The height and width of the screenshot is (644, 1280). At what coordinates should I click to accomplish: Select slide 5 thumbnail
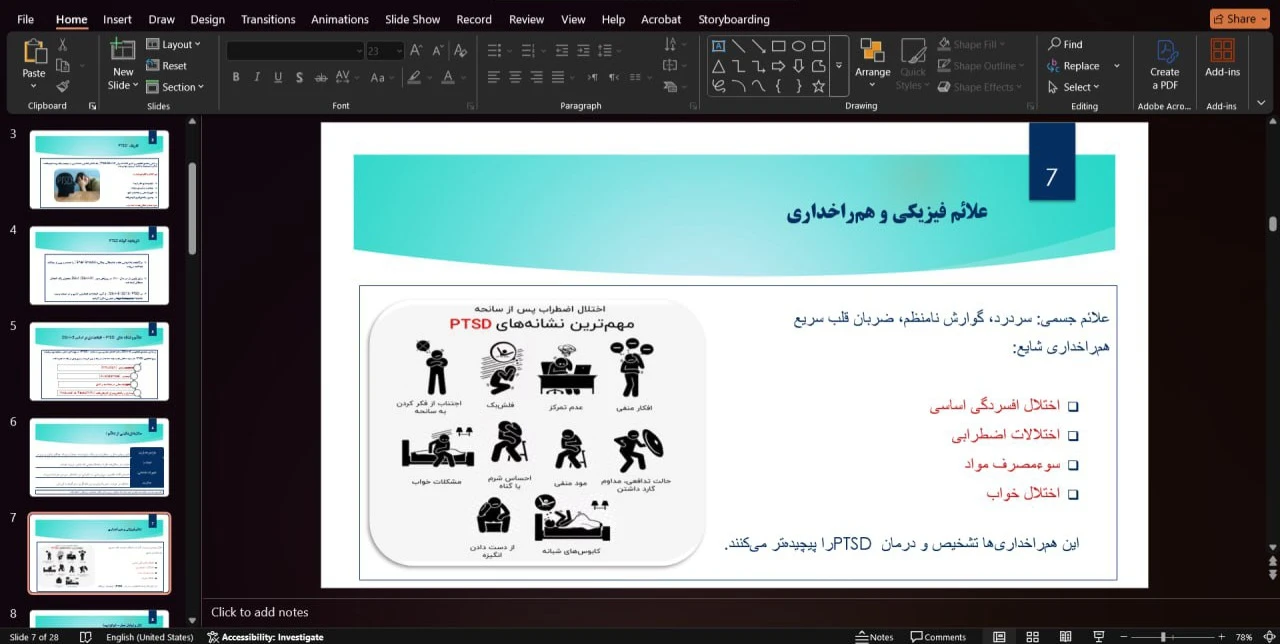click(x=99, y=361)
